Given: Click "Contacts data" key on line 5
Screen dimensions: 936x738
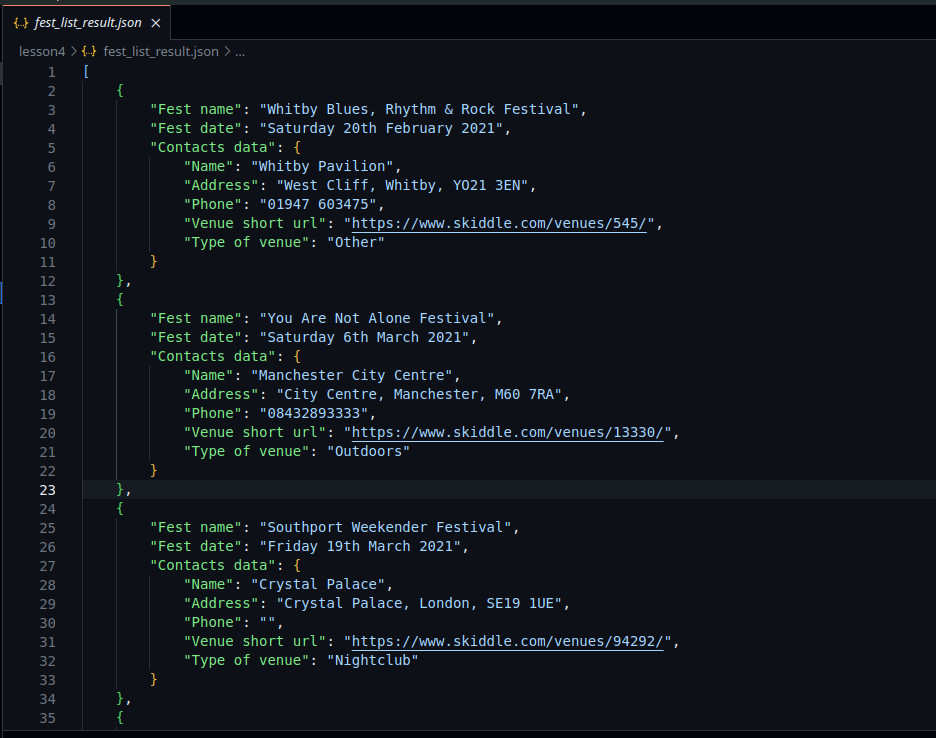Looking at the screenshot, I should 213,147.
